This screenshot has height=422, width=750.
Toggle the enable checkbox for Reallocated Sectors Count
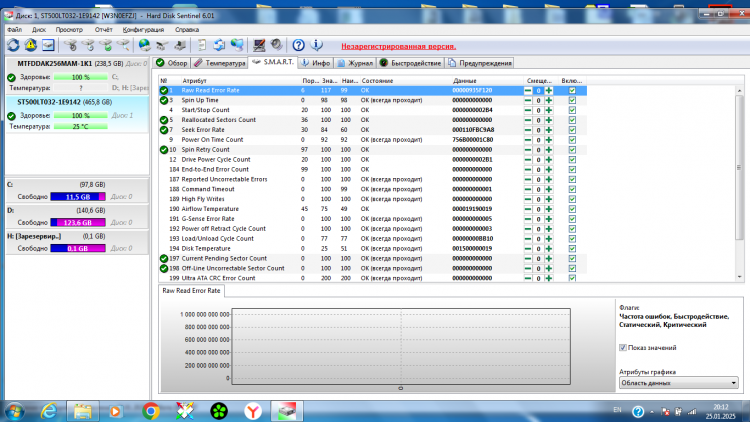click(572, 120)
